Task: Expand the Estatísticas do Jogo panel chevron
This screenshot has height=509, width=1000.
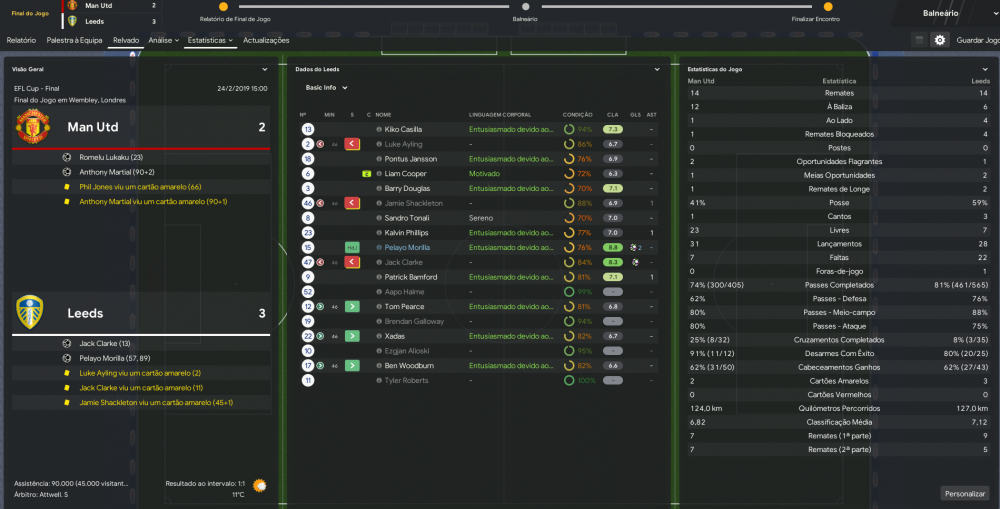Action: click(x=985, y=70)
